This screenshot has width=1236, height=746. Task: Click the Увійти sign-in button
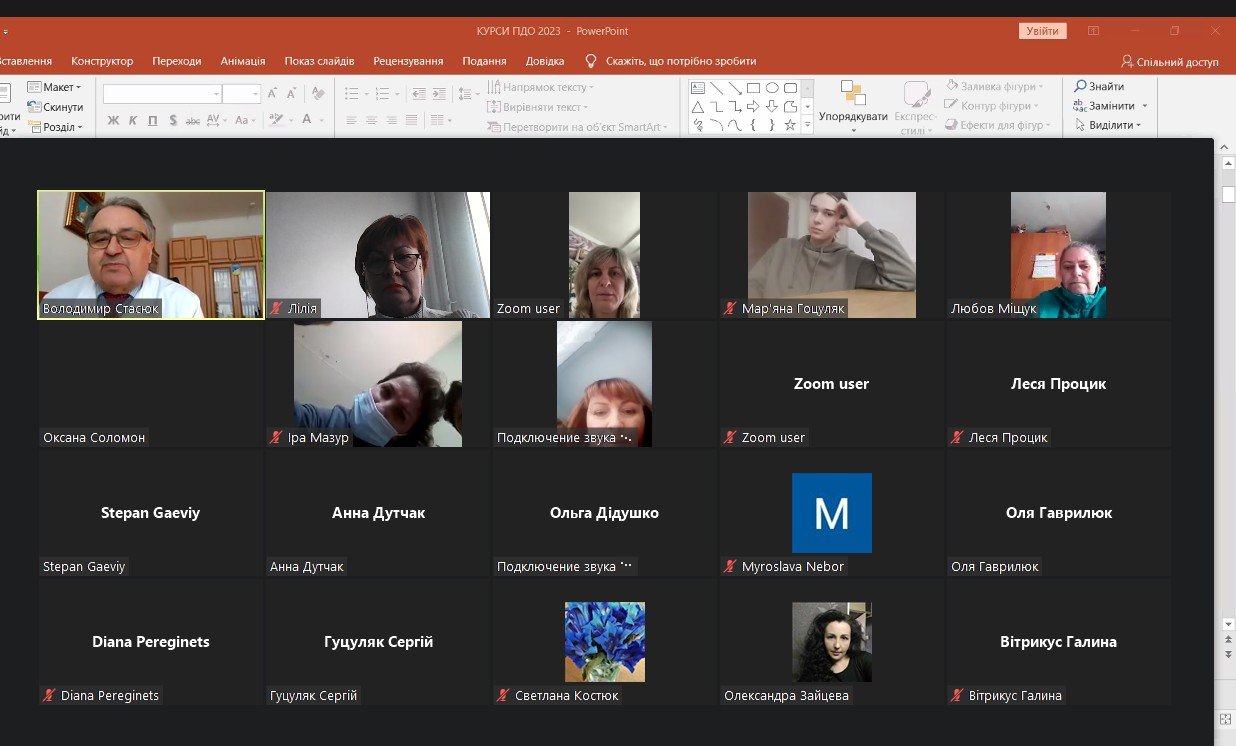click(x=1042, y=31)
